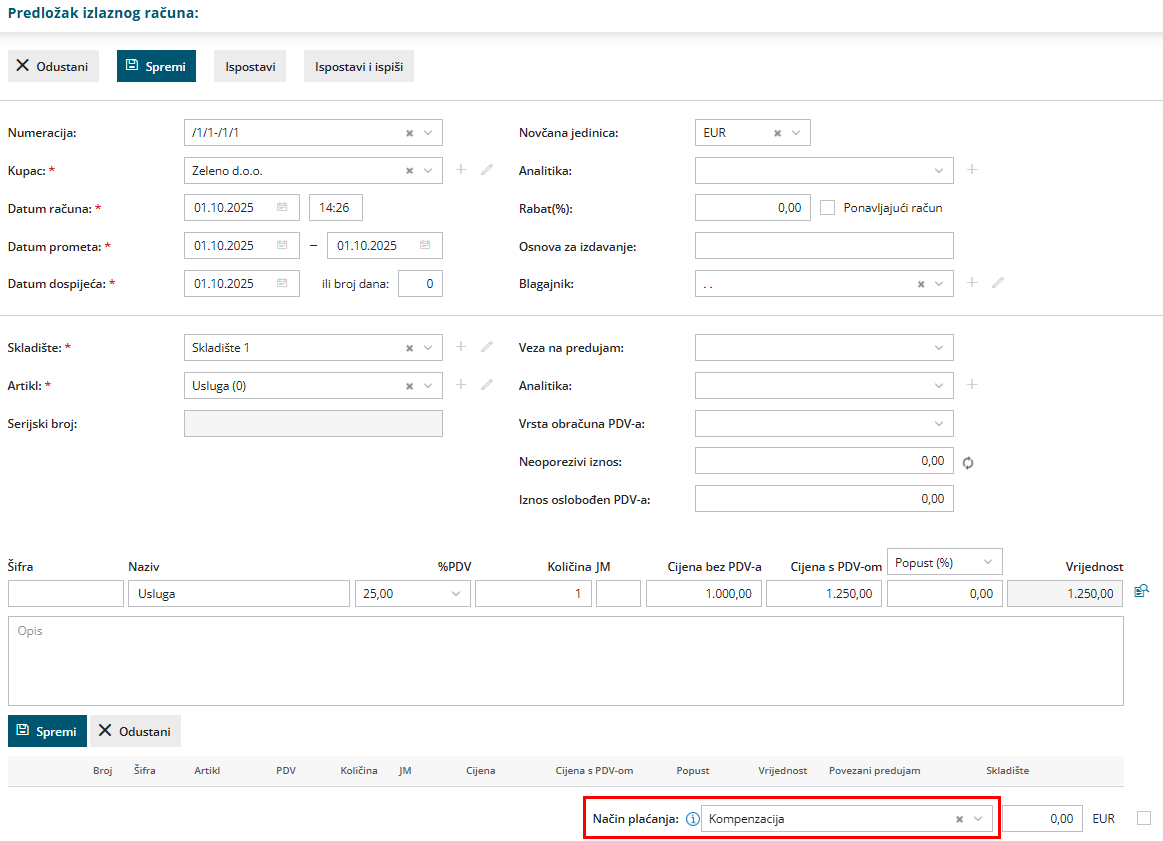Click the Šifra input field
This screenshot has height=841, width=1163.
pos(66,593)
